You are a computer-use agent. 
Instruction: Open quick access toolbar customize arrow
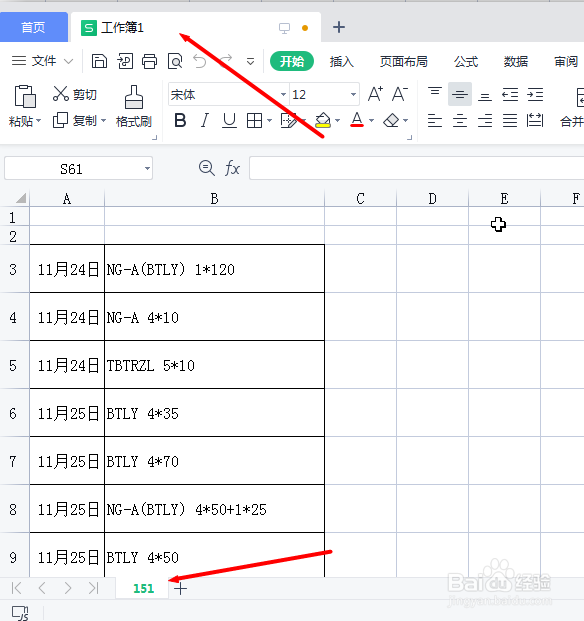pyautogui.click(x=250, y=62)
